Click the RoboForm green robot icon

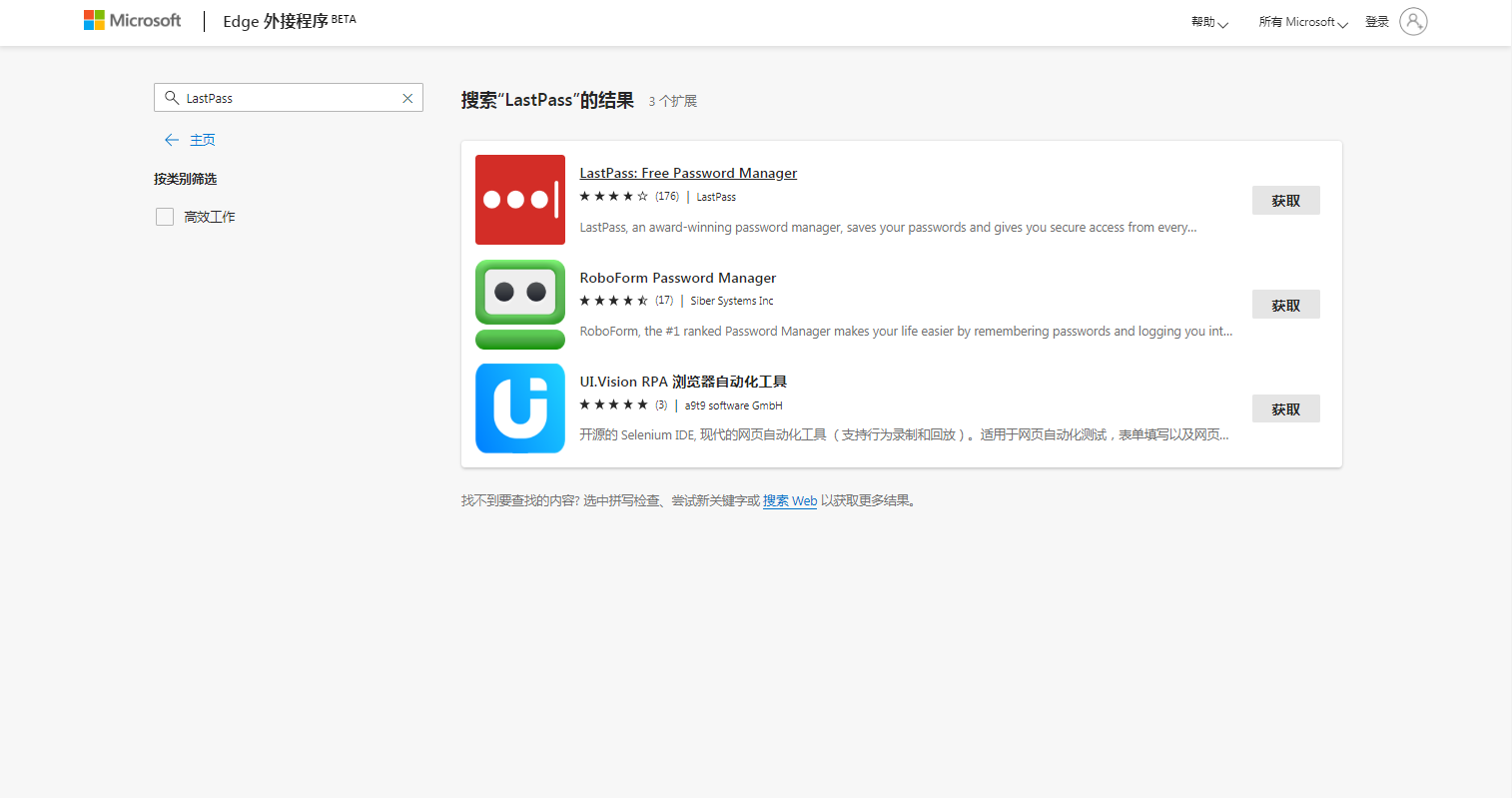click(519, 305)
